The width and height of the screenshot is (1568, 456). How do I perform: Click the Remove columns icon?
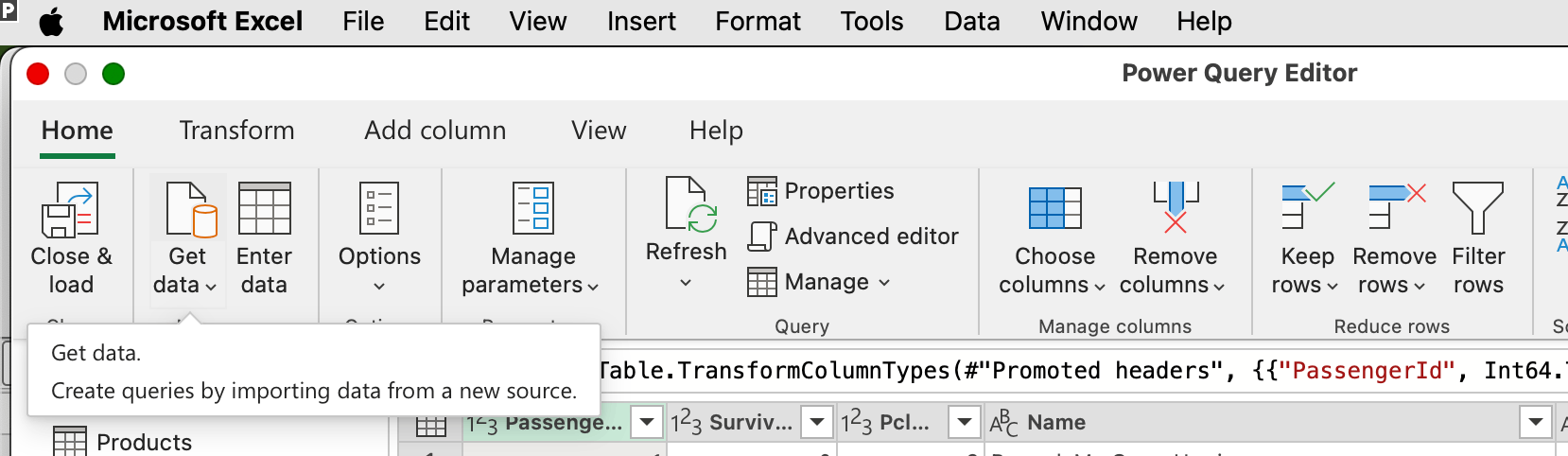click(x=1175, y=208)
